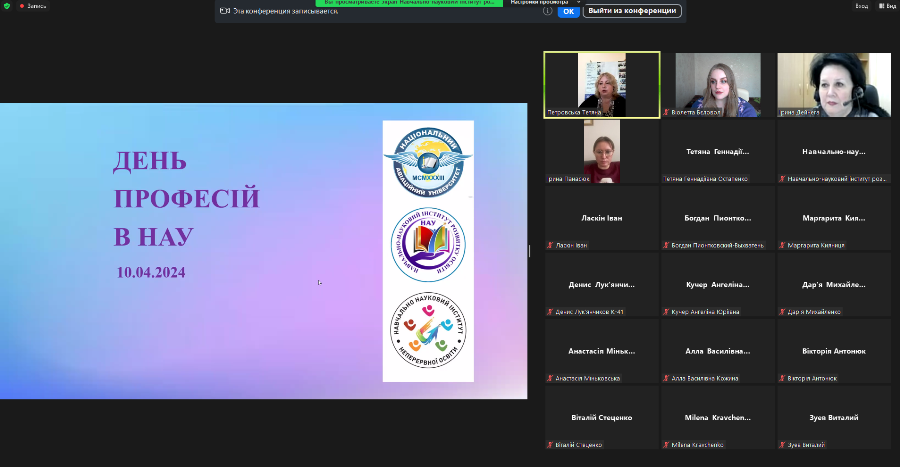Click the green screen sharing banner
The height and width of the screenshot is (467, 900).
409,2
